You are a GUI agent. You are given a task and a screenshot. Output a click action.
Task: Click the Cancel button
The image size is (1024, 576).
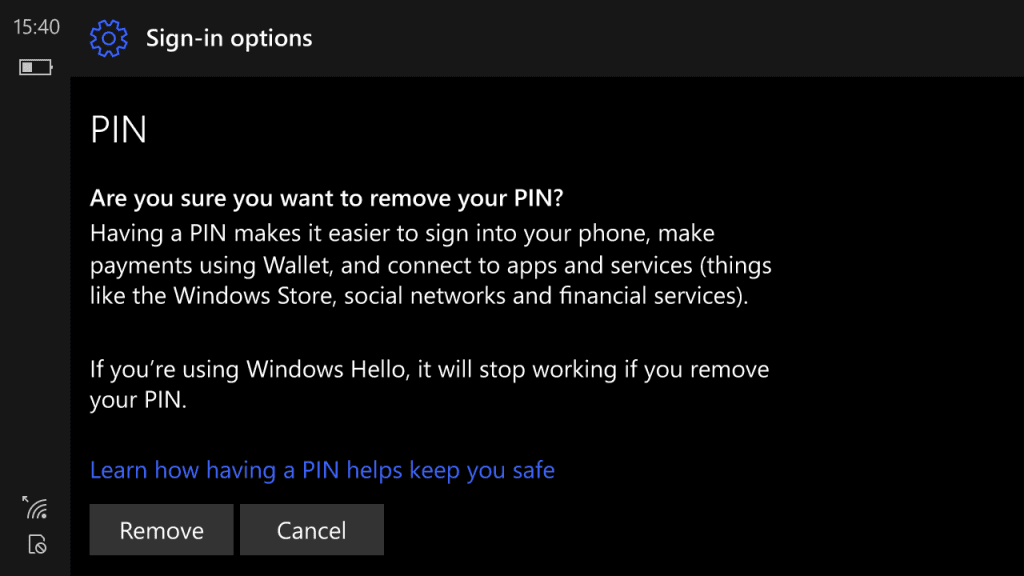[x=312, y=530]
